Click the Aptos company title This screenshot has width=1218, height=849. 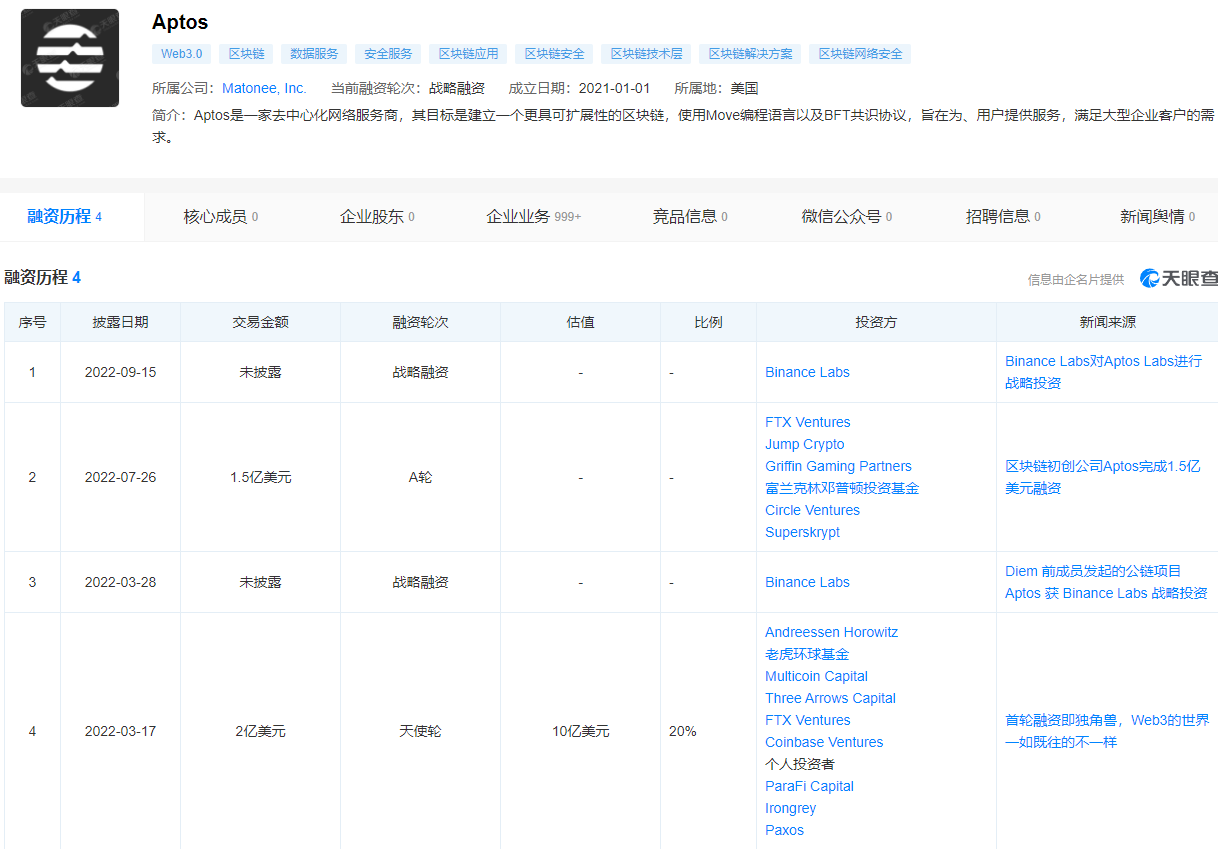pos(180,22)
